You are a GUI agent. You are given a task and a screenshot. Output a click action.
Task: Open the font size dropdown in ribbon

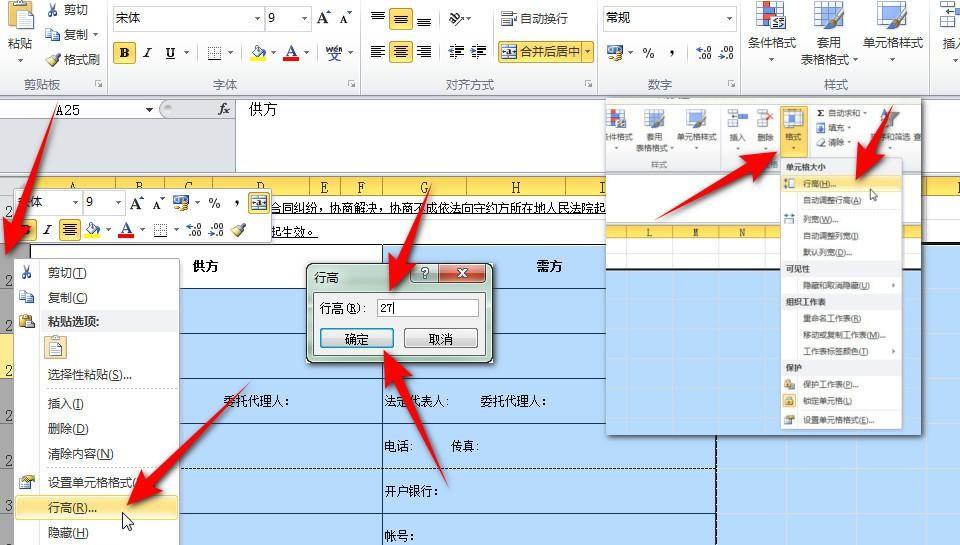tap(304, 18)
